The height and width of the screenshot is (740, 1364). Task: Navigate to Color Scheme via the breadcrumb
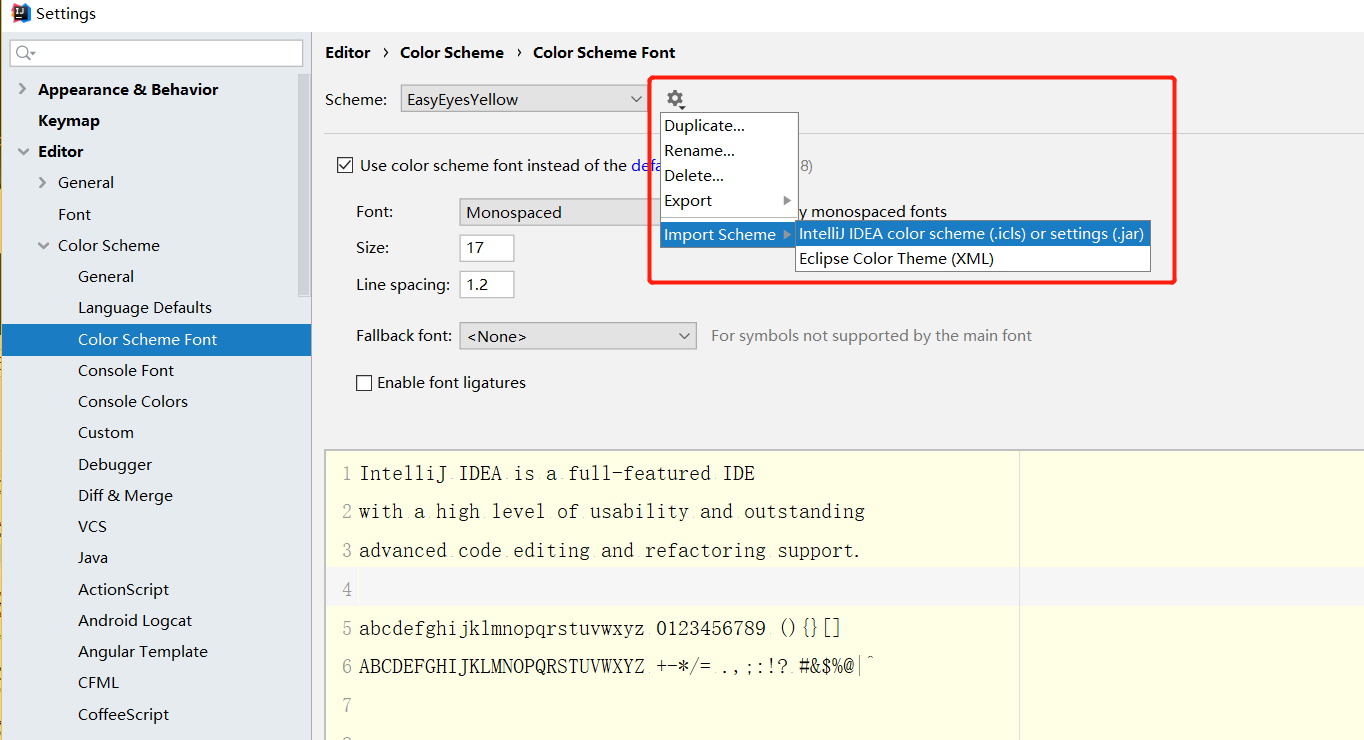click(452, 52)
